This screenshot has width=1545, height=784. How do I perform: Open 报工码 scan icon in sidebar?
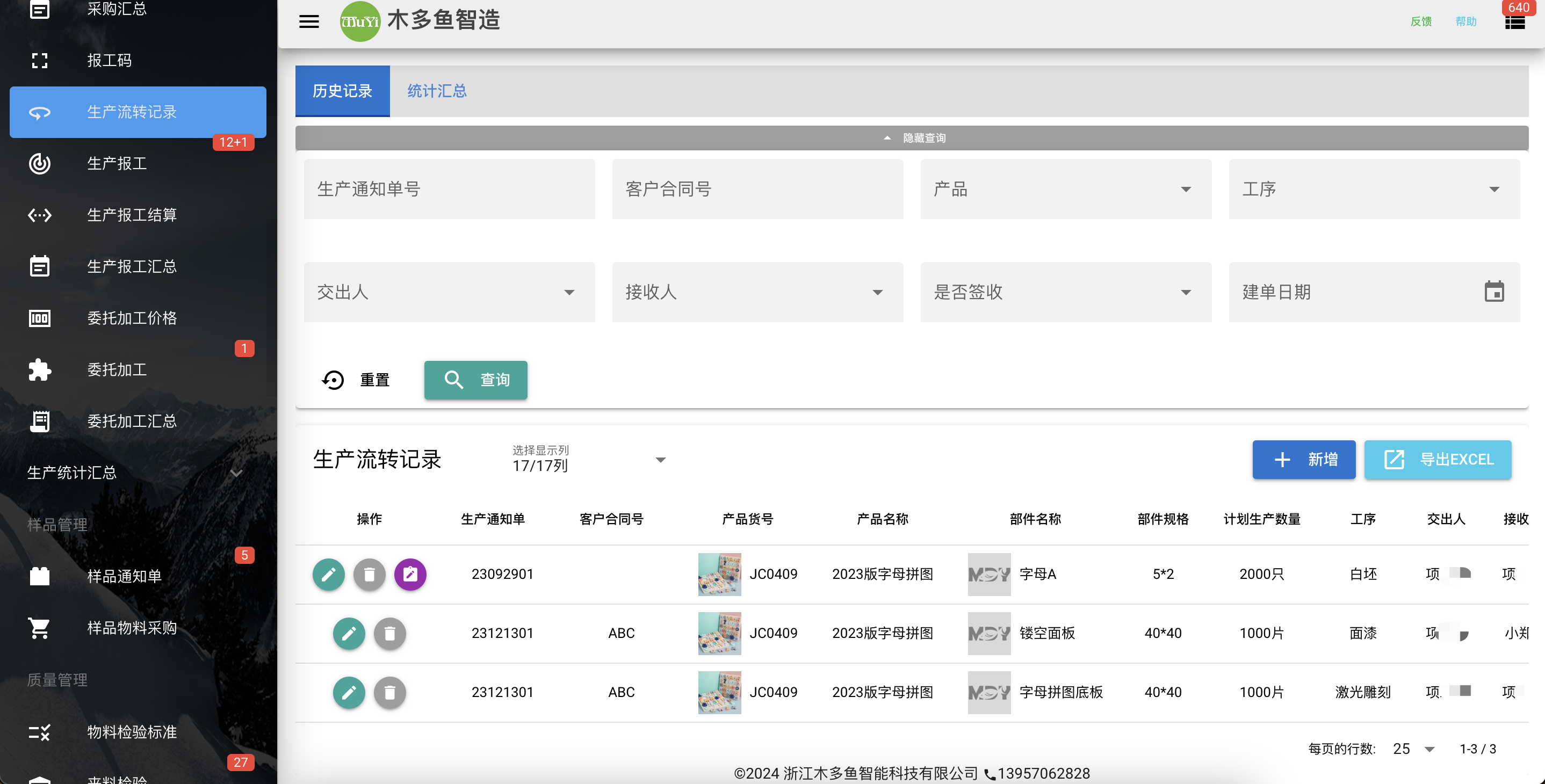[40, 61]
